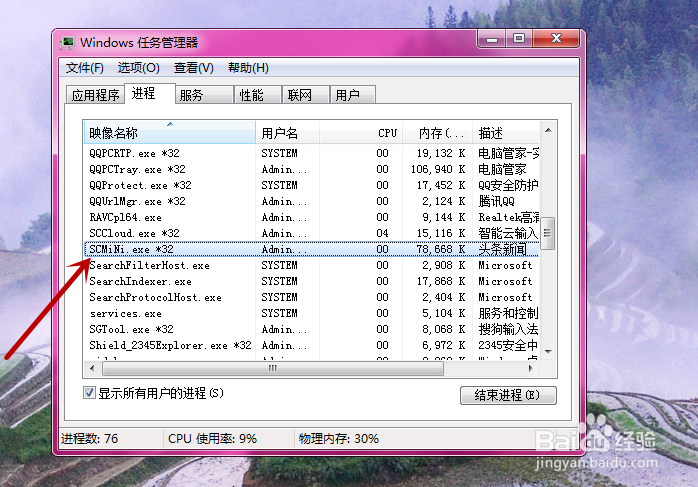The width and height of the screenshot is (698, 487).
Task: Click the 结束进程(E) button
Action: pos(508,395)
